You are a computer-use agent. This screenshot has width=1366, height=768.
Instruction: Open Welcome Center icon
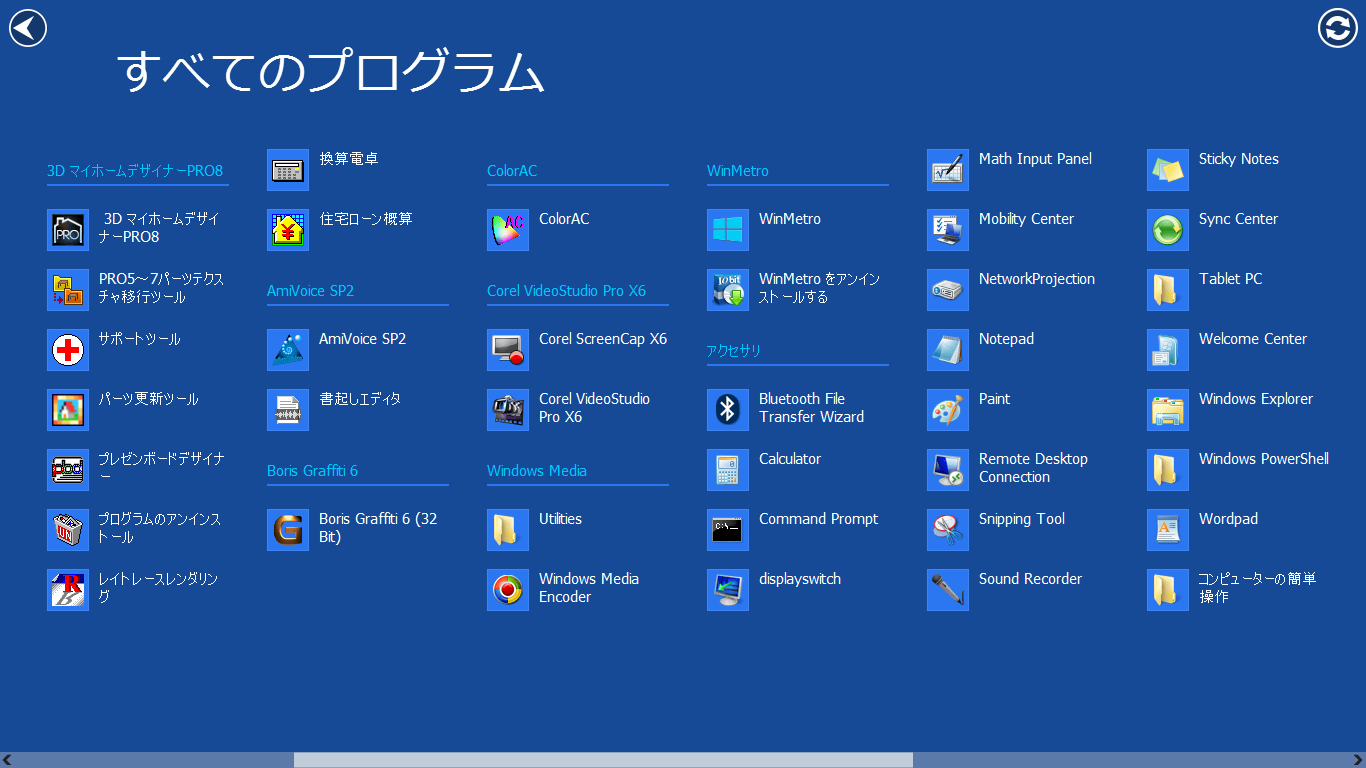tap(1168, 350)
